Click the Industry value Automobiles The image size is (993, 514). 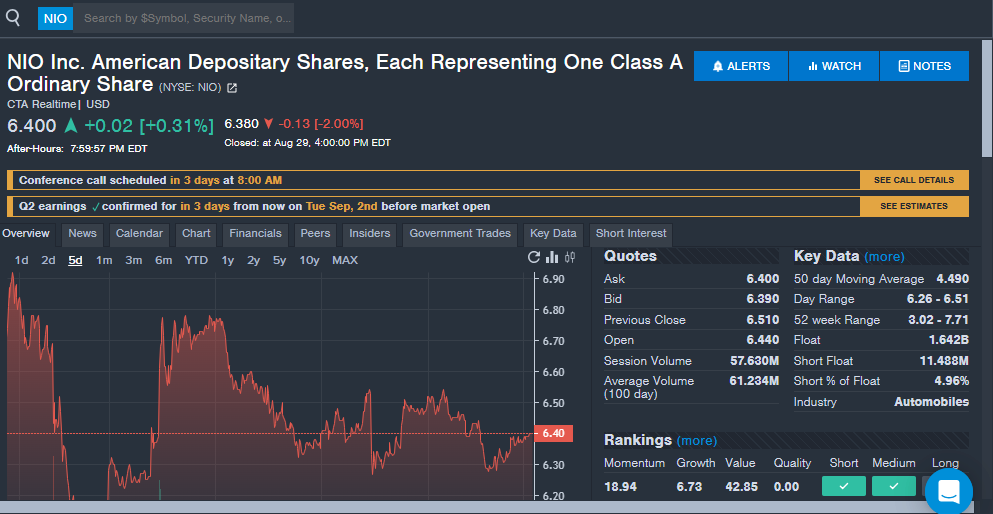click(x=932, y=402)
